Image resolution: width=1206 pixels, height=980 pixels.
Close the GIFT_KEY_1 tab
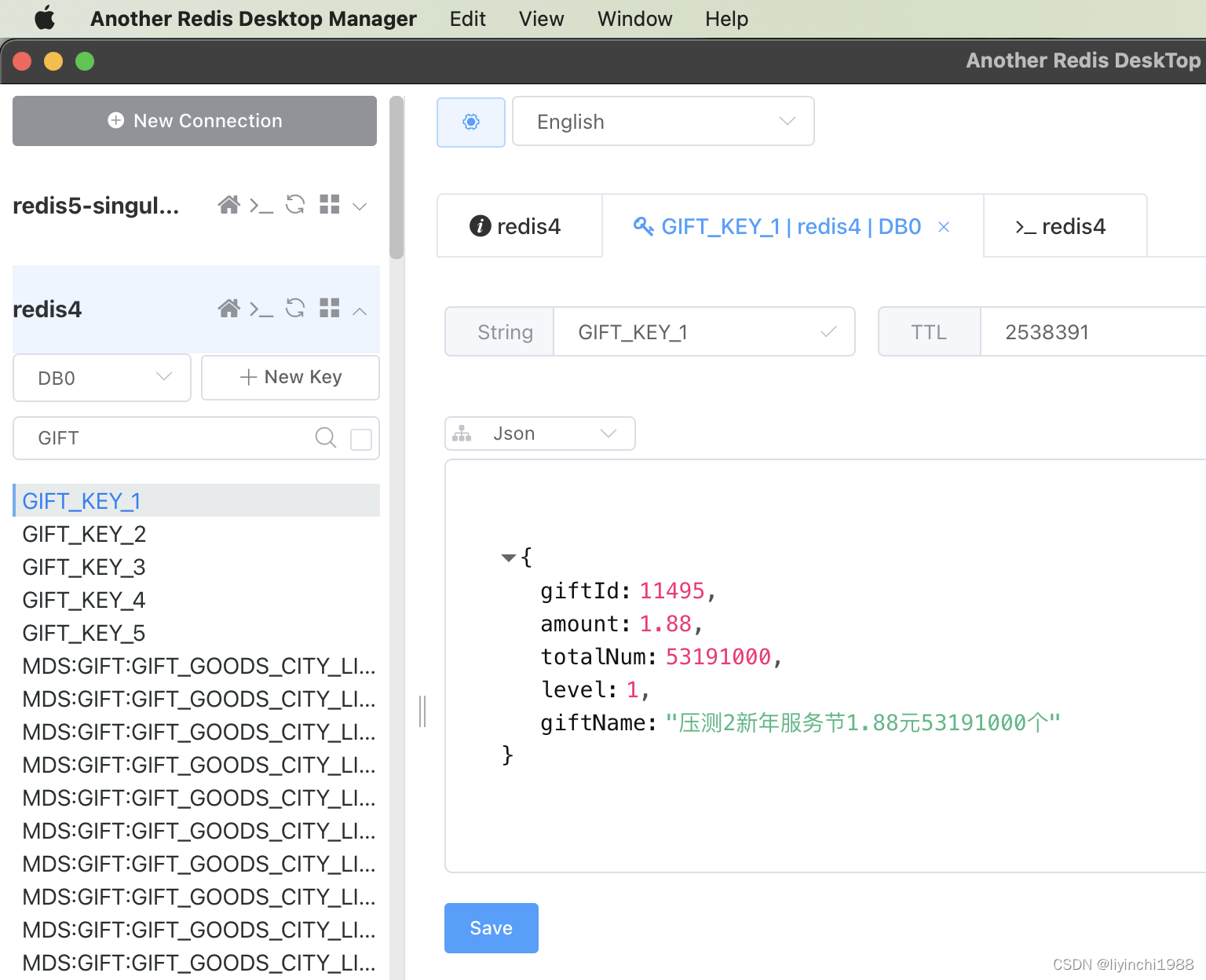(x=944, y=227)
